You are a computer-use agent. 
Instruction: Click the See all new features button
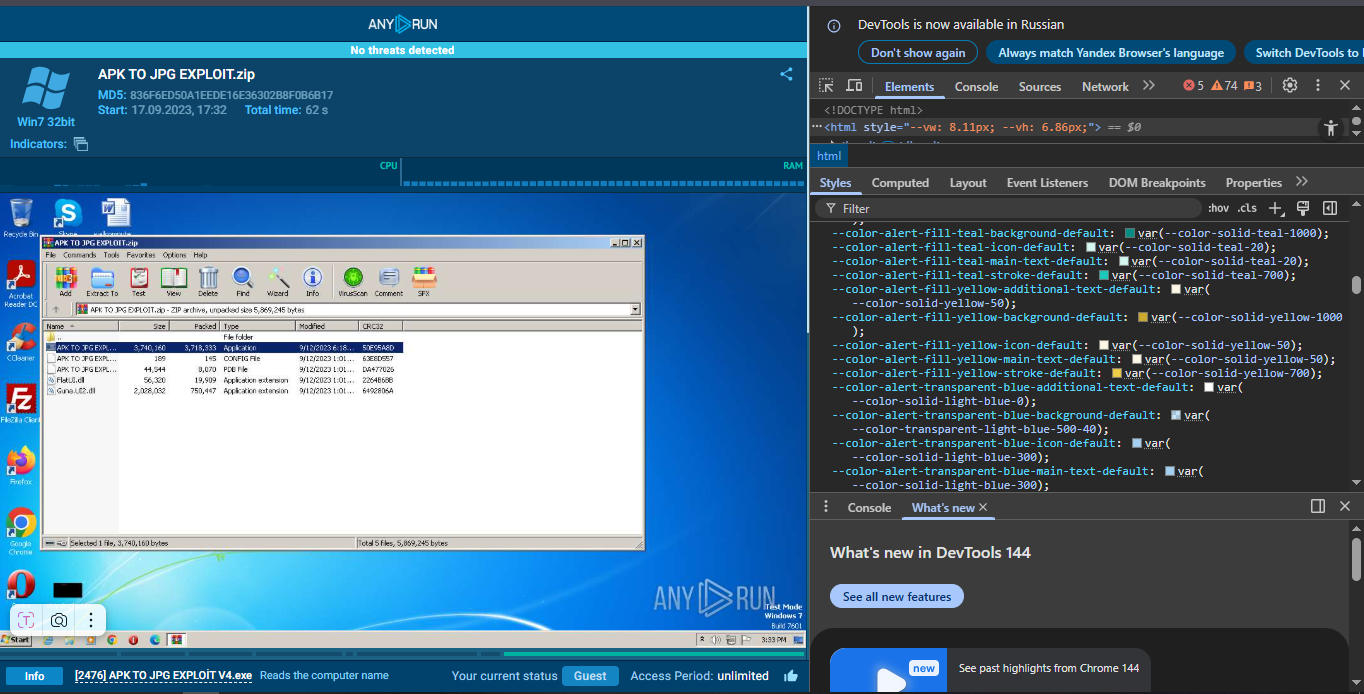897,597
